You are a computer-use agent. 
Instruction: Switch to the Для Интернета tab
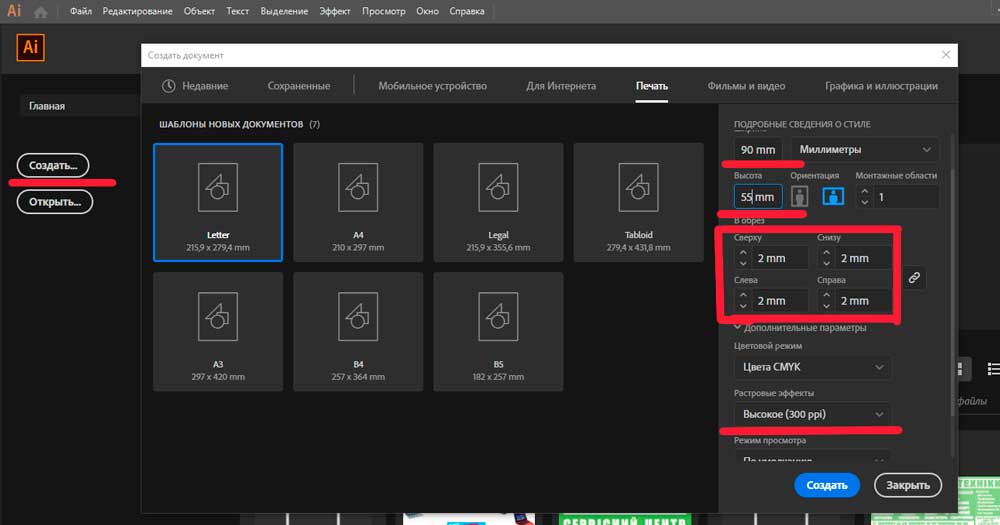(561, 85)
